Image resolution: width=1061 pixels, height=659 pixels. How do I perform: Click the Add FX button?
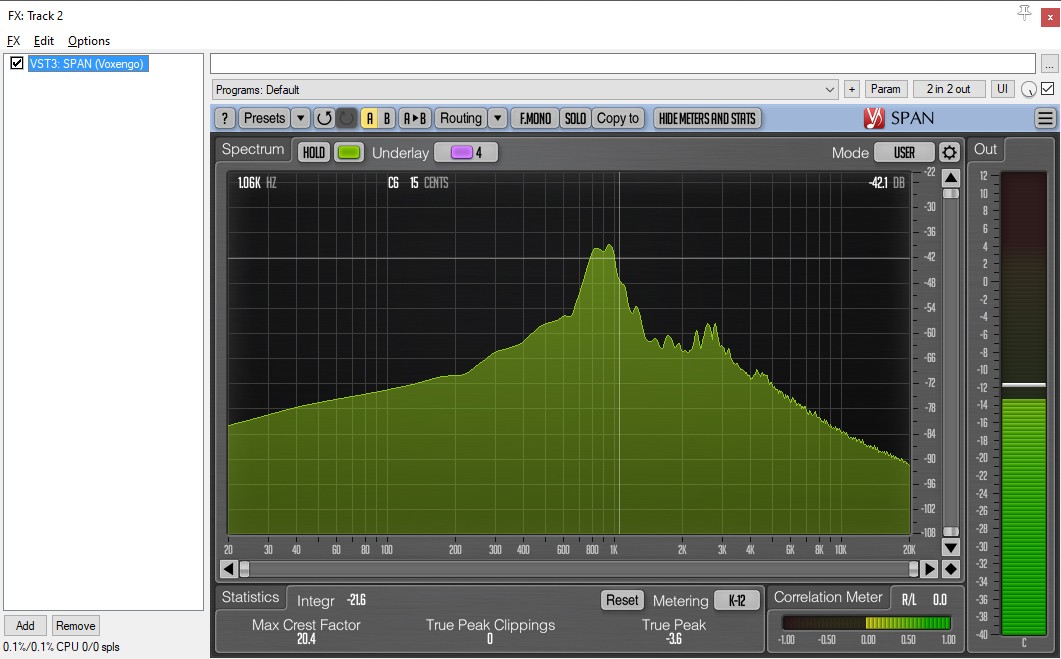coord(25,626)
